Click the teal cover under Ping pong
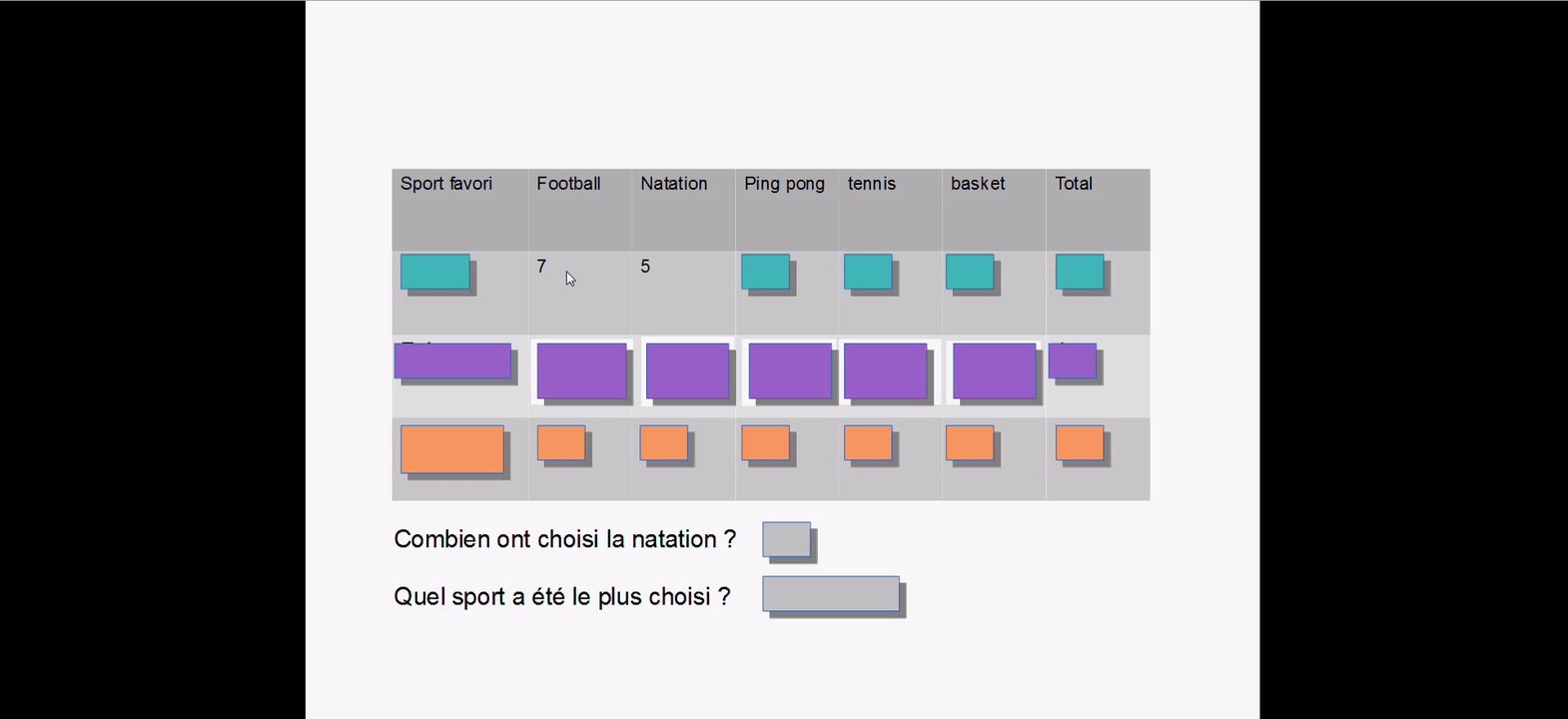Image resolution: width=1568 pixels, height=719 pixels. 765,272
